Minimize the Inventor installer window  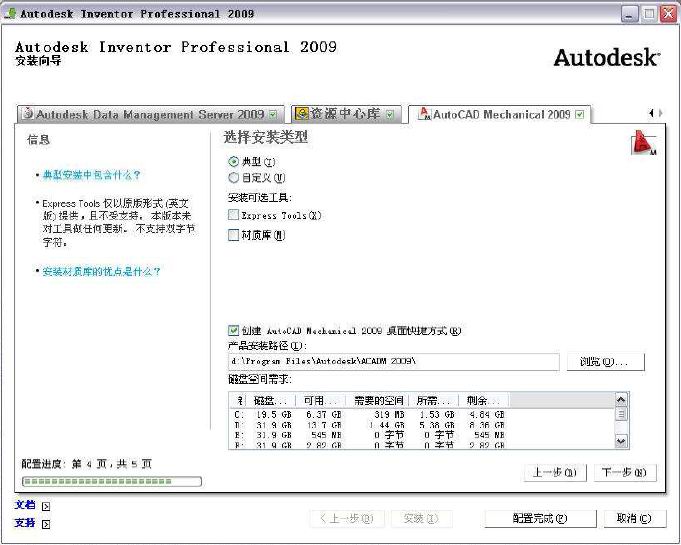coord(629,14)
